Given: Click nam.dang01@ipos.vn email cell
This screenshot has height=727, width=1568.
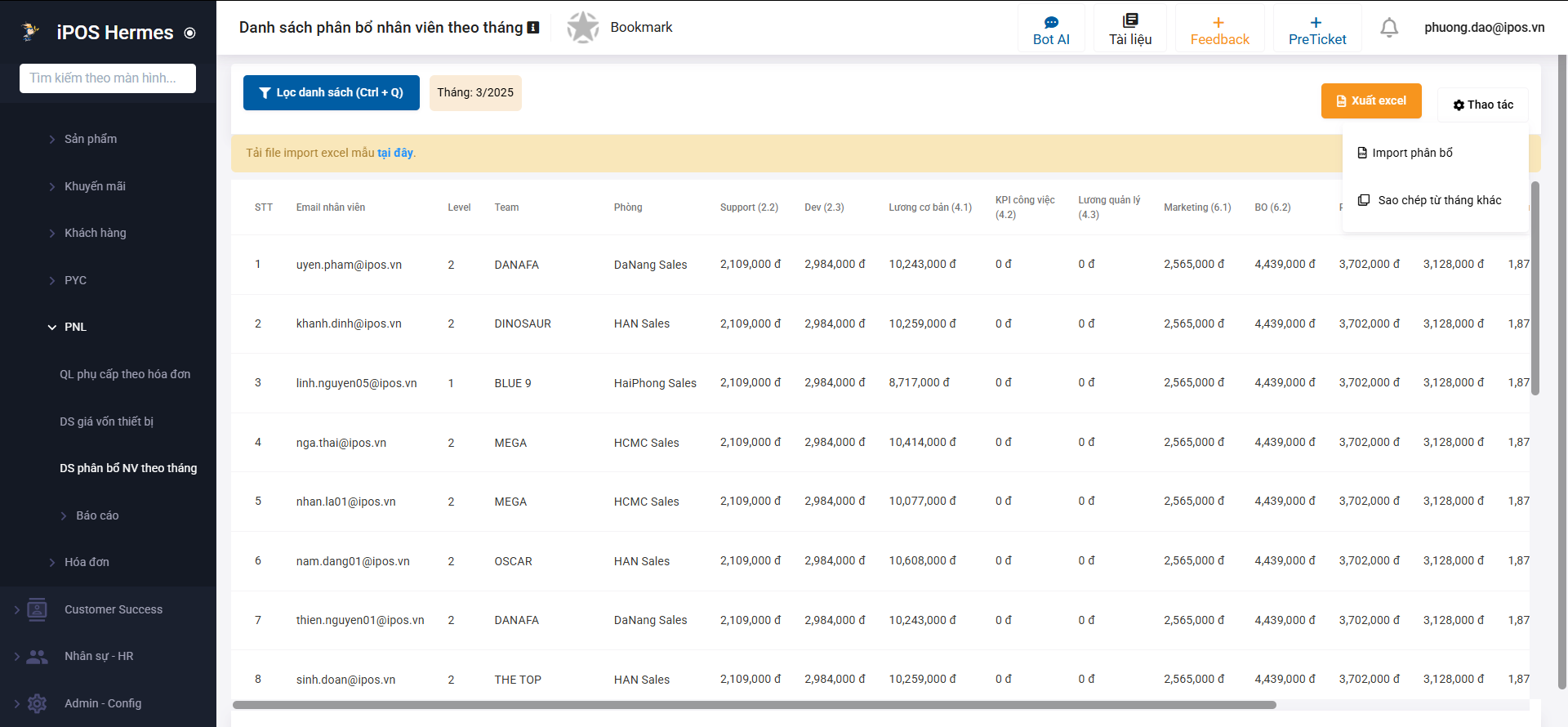Looking at the screenshot, I should [353, 561].
